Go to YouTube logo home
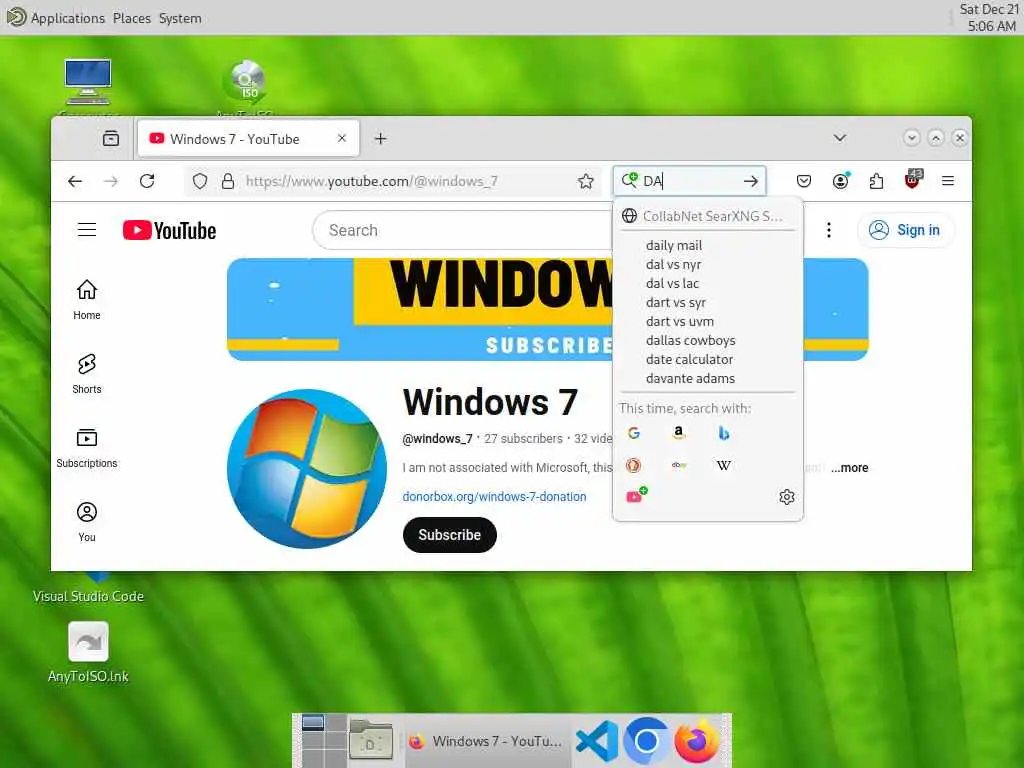 pyautogui.click(x=169, y=231)
